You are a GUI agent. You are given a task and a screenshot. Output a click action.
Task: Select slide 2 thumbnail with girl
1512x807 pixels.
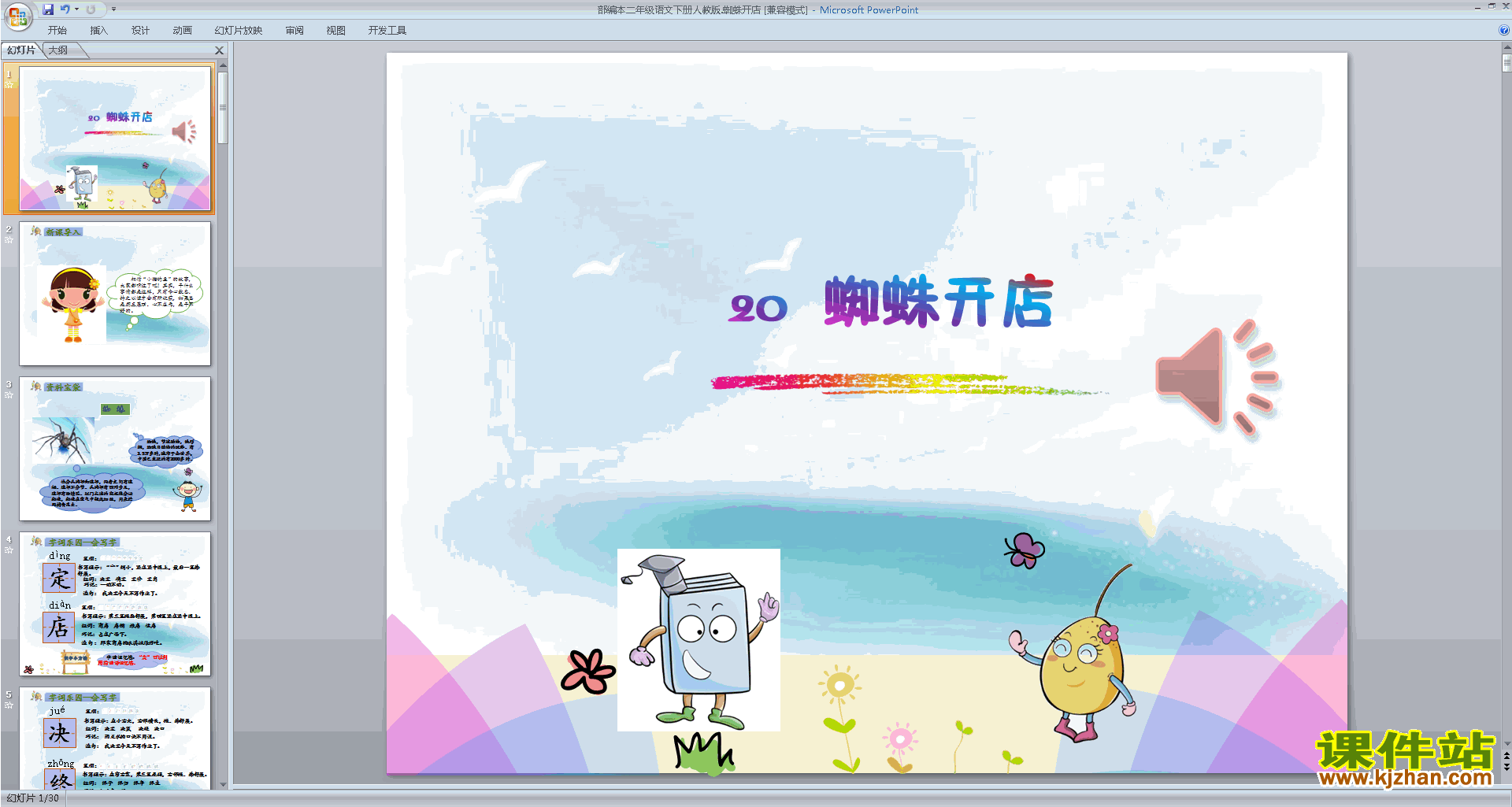click(115, 294)
